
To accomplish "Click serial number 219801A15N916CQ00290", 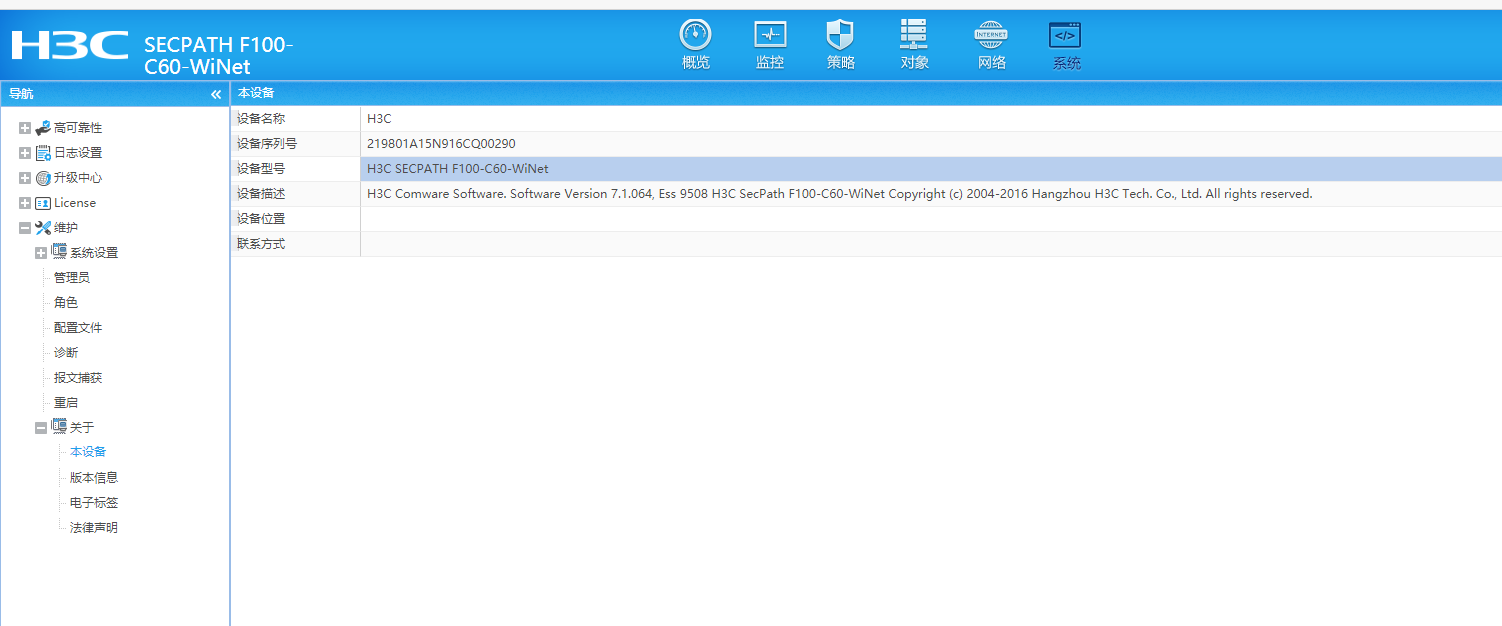I will click(x=441, y=144).
